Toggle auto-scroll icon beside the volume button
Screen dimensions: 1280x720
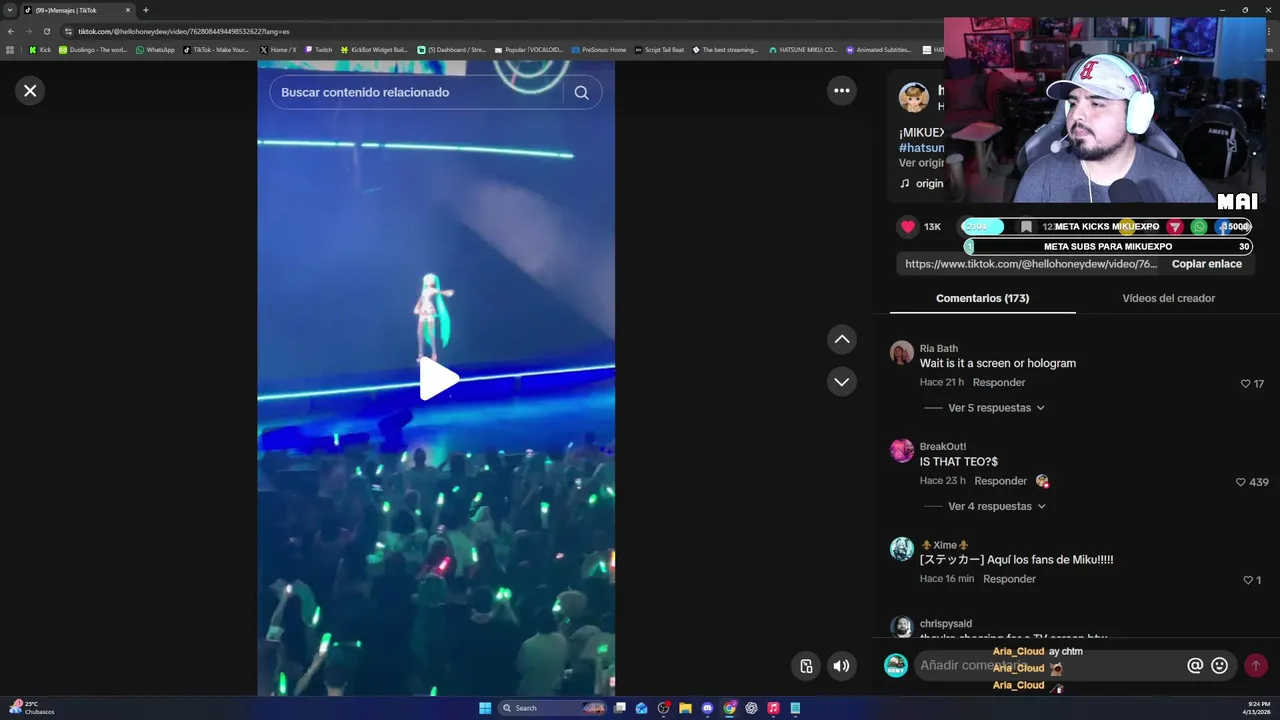tap(806, 666)
